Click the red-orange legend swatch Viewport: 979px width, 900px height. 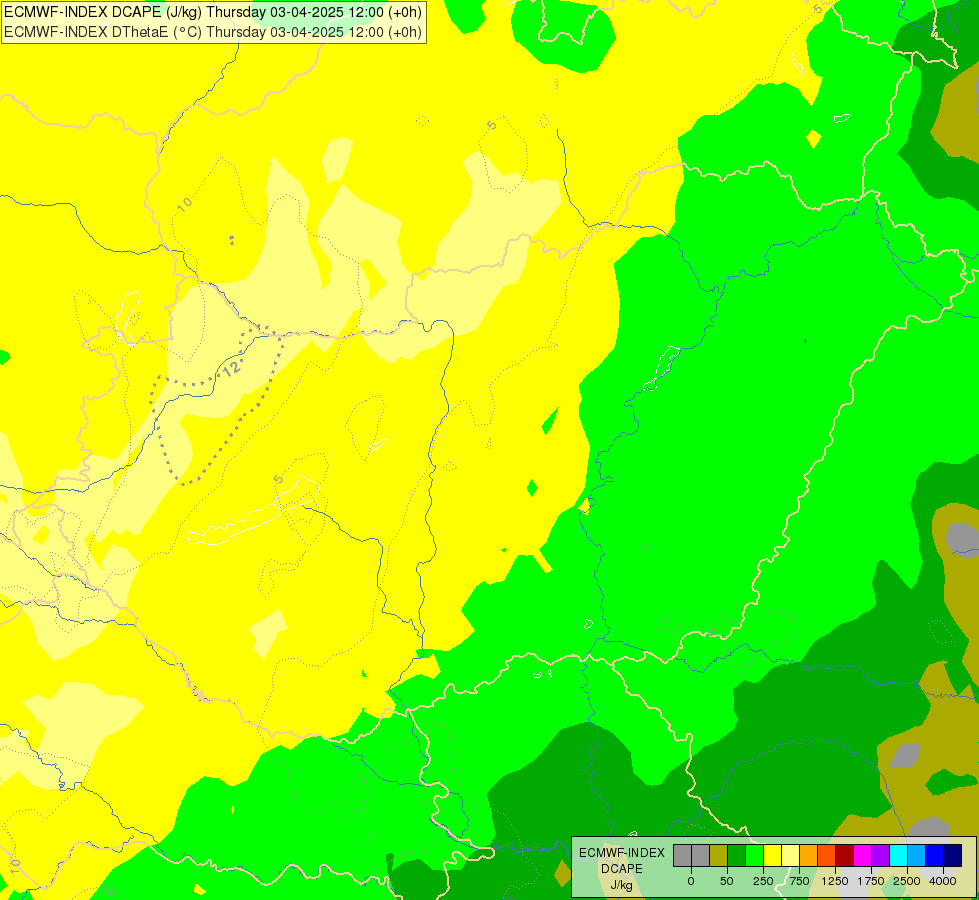[827, 856]
